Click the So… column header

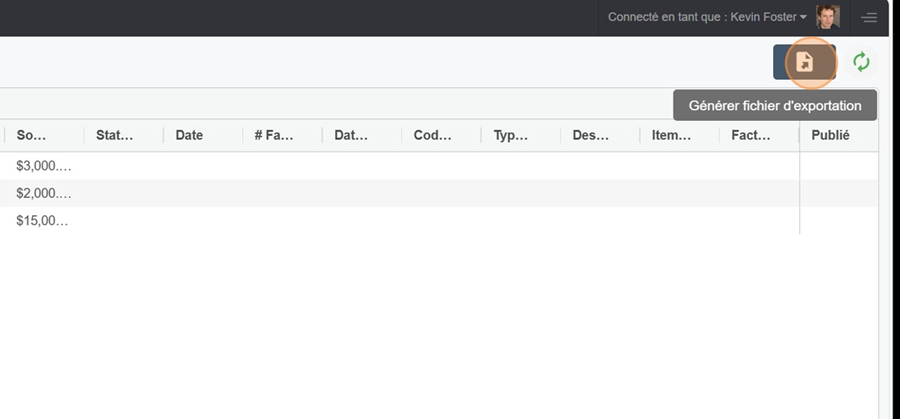(31, 135)
